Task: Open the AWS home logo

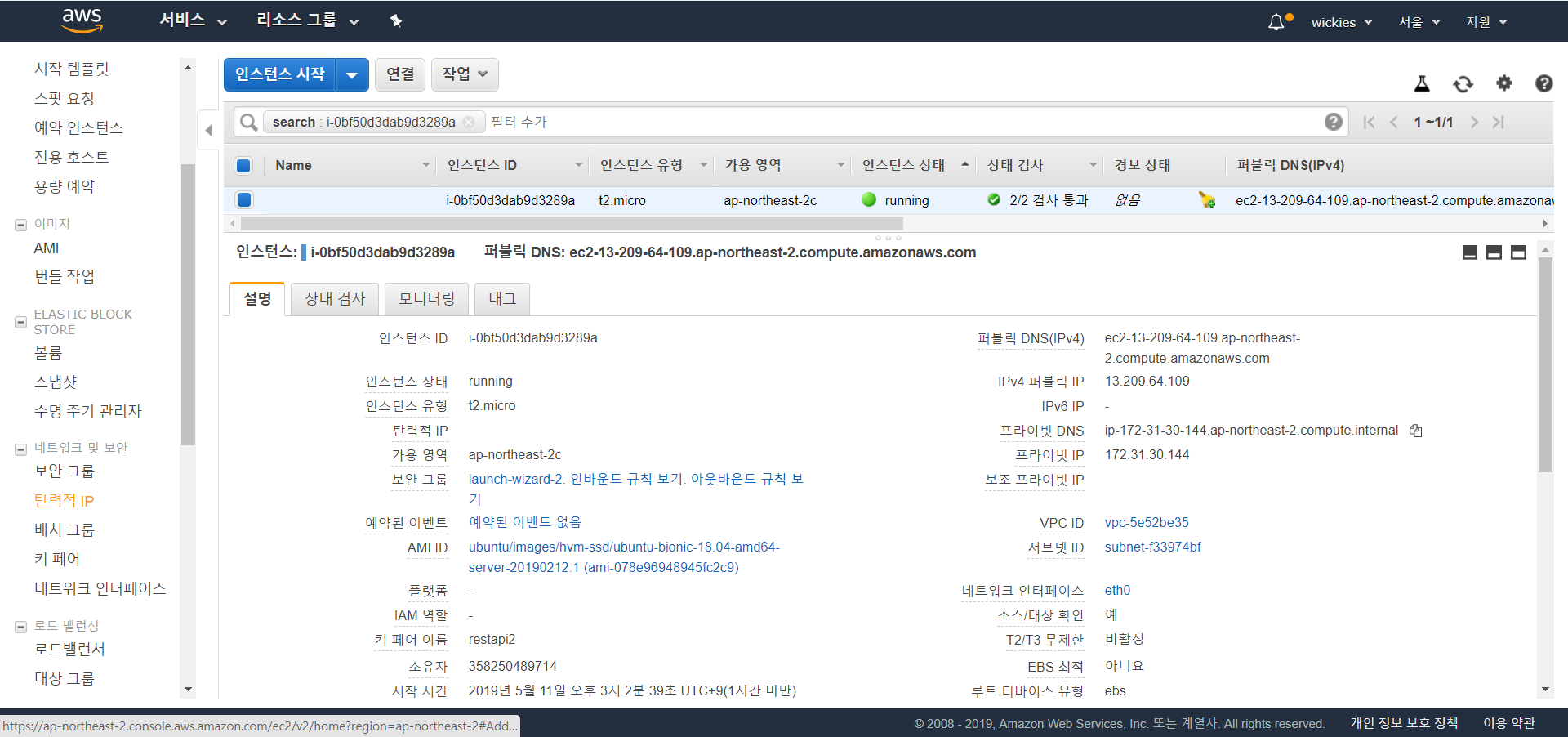Action: click(x=82, y=20)
